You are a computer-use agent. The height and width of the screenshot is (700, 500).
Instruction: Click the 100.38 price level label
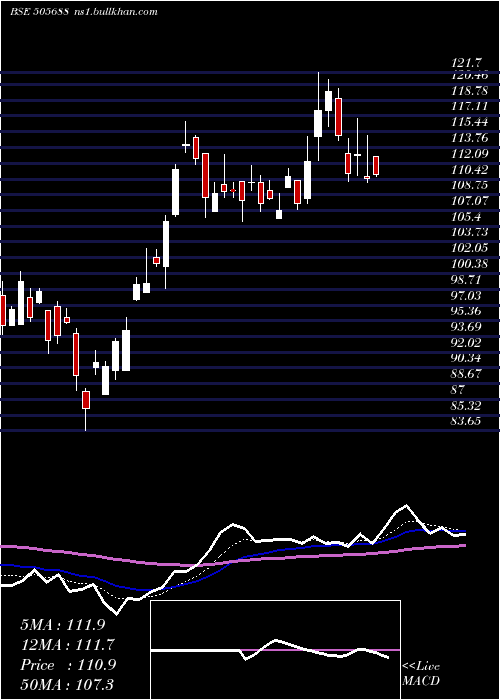pos(470,263)
